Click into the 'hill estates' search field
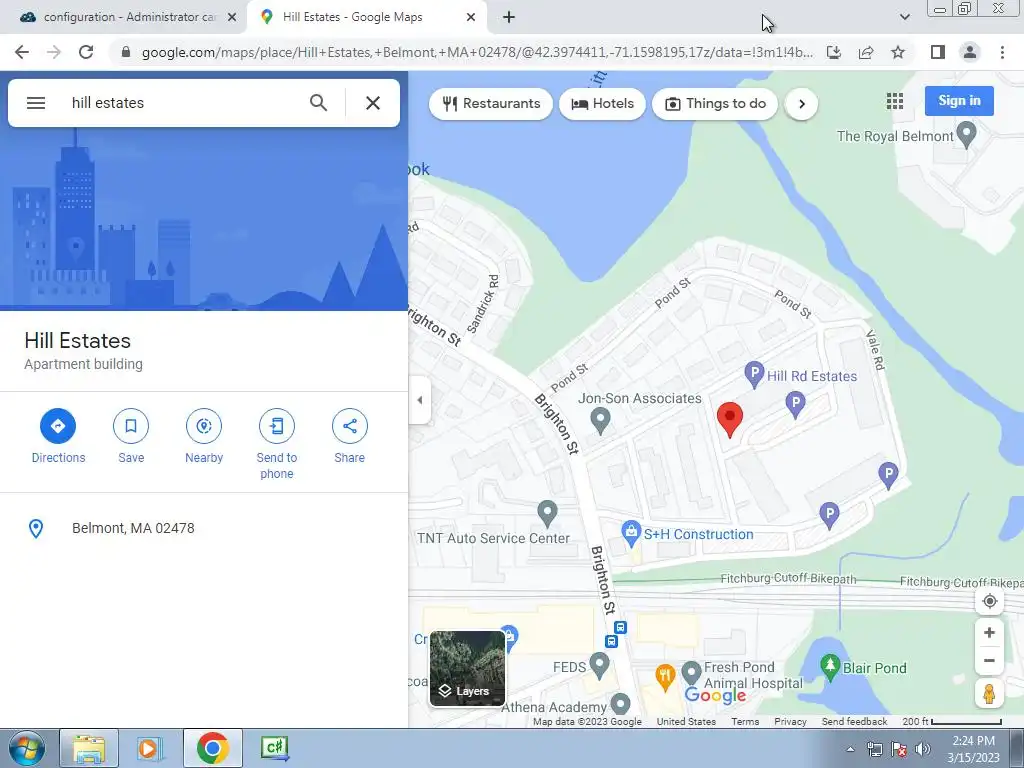 (183, 103)
